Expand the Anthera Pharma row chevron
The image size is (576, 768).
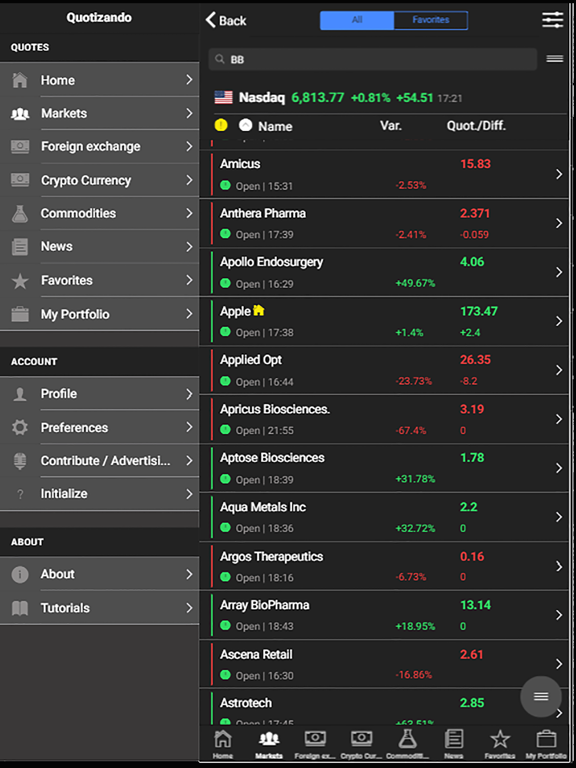coord(559,223)
